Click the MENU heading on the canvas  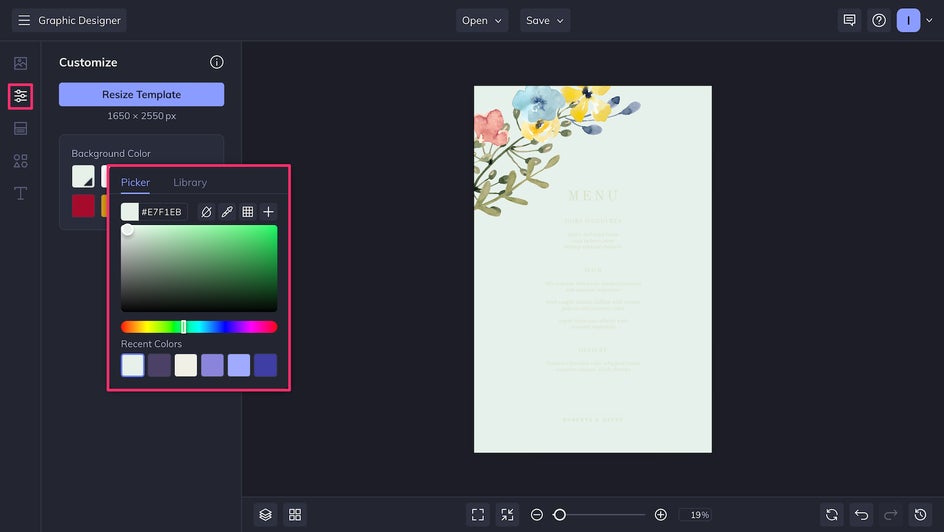593,196
